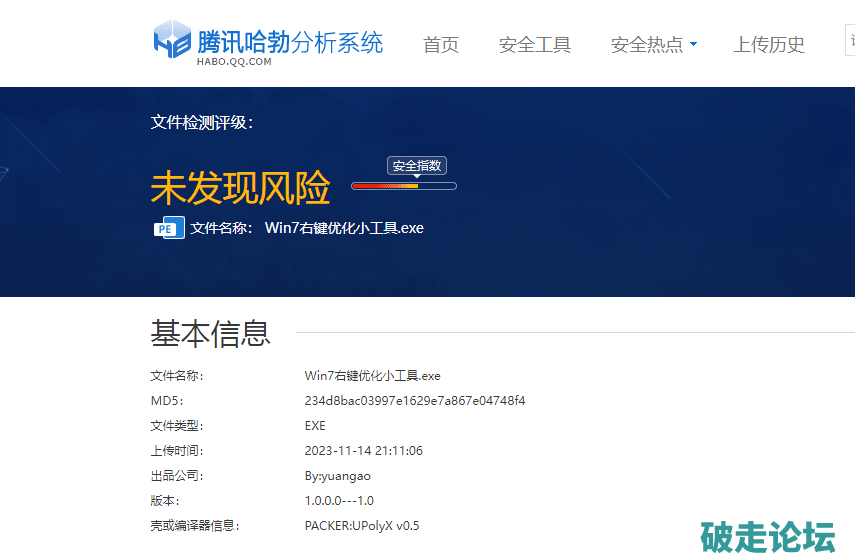
Task: Click the 未发现风险 result heading
Action: pos(240,187)
